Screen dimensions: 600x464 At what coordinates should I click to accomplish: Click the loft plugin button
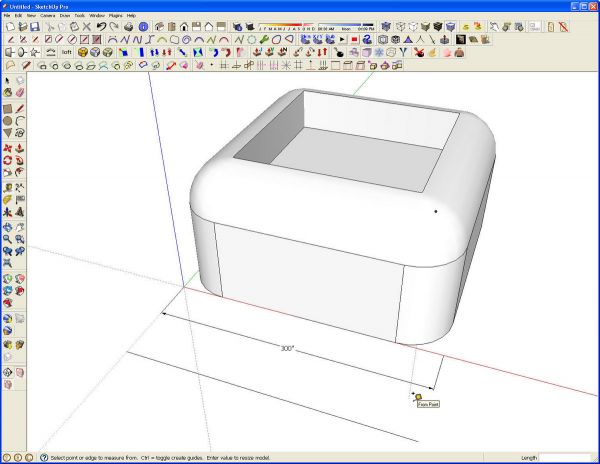(x=67, y=52)
